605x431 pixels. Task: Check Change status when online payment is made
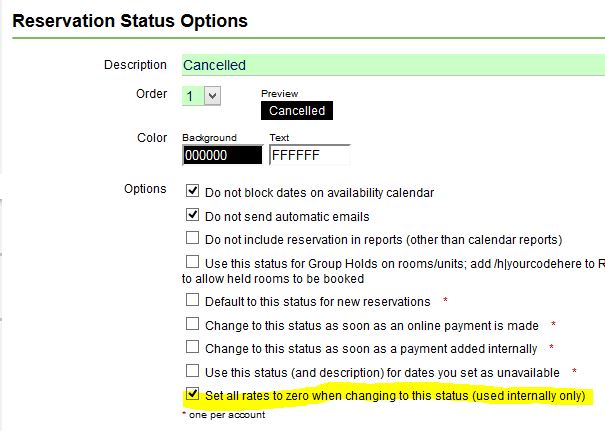click(193, 325)
